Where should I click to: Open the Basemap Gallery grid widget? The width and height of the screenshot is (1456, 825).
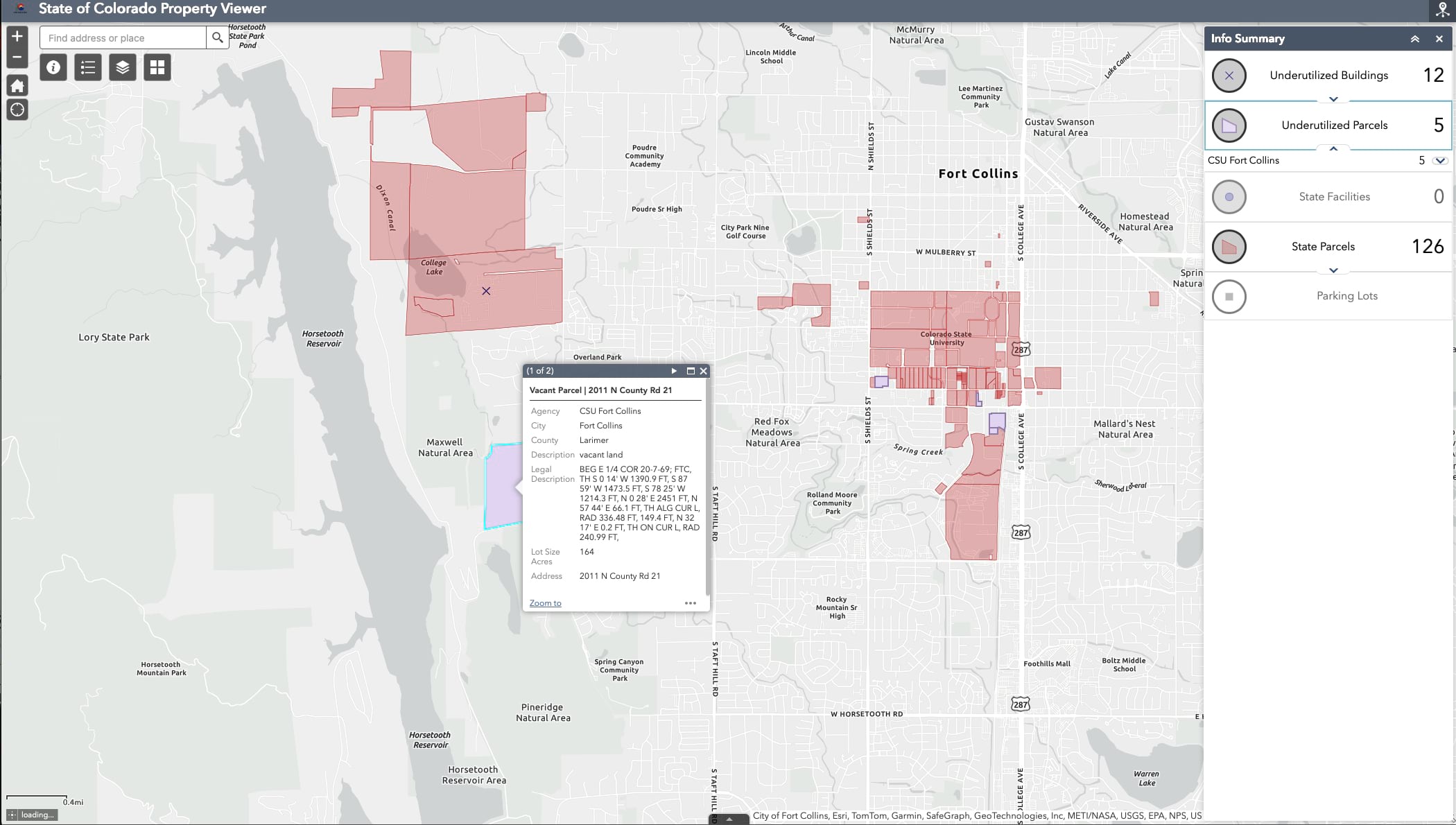[x=157, y=67]
